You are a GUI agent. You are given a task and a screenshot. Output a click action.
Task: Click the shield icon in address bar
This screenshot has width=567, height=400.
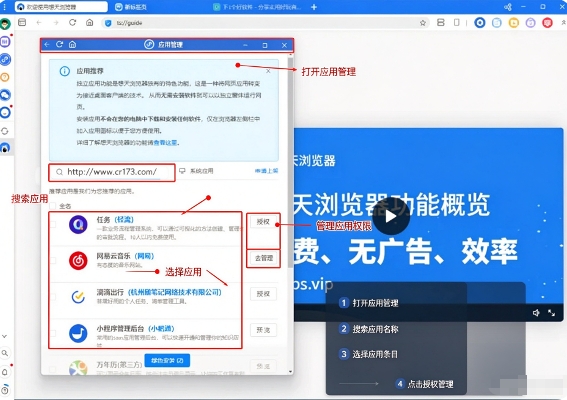108,23
